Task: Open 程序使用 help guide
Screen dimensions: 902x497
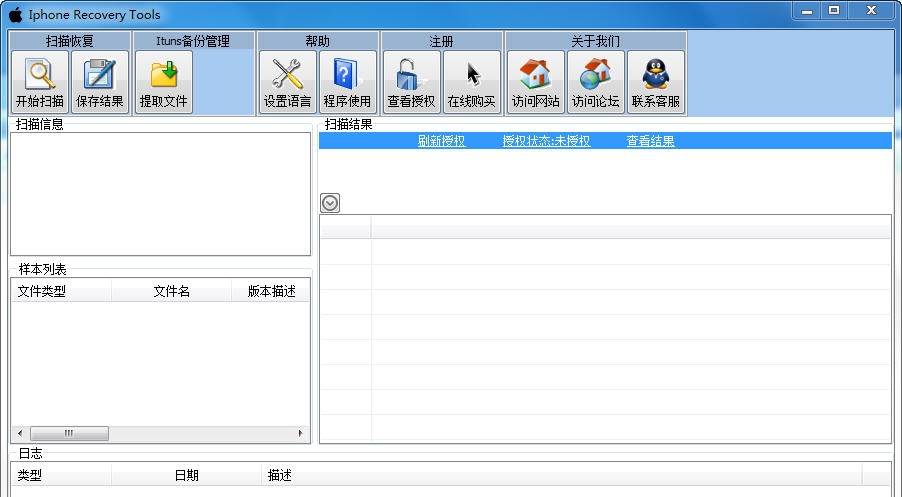Action: pos(347,82)
